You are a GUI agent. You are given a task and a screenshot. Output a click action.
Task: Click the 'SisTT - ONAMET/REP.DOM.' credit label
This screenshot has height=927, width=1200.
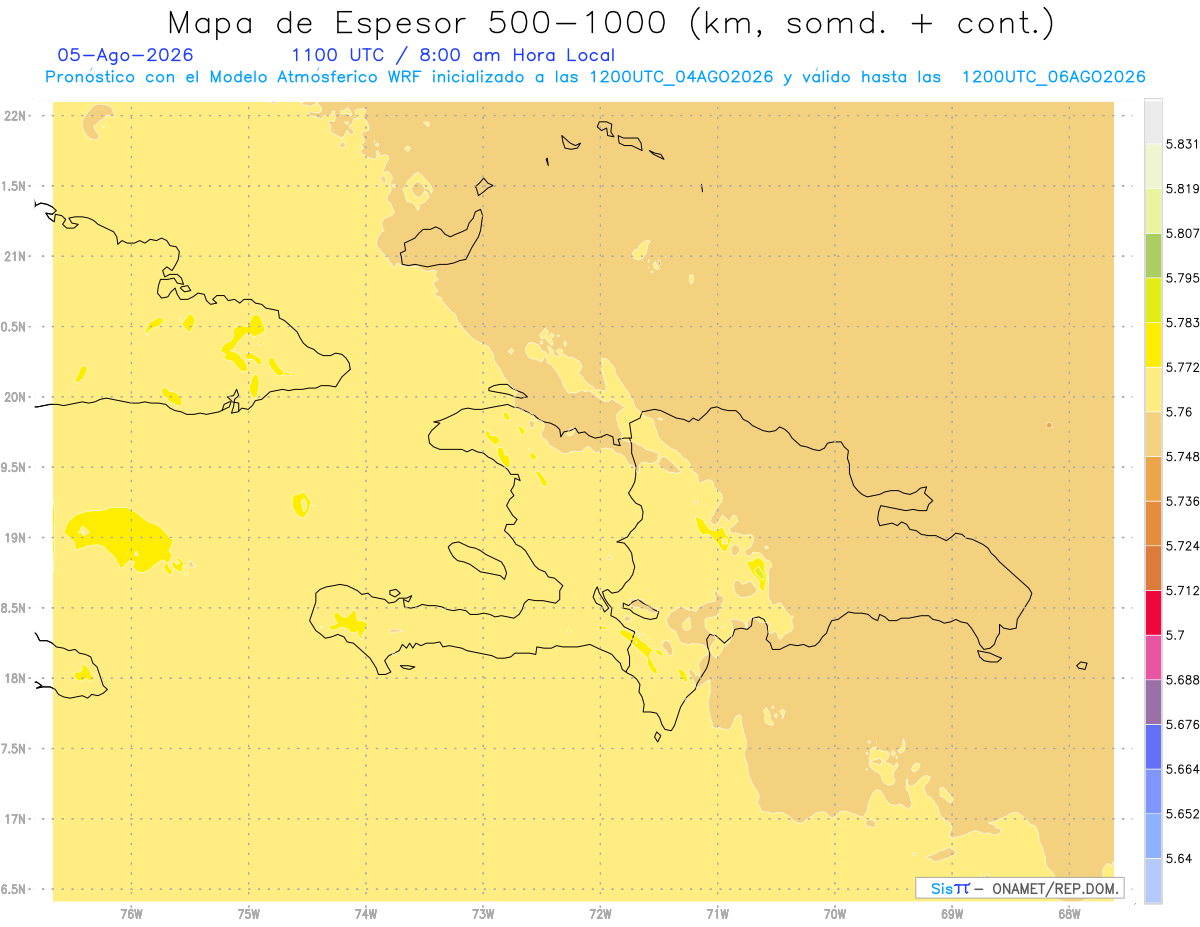click(1019, 888)
